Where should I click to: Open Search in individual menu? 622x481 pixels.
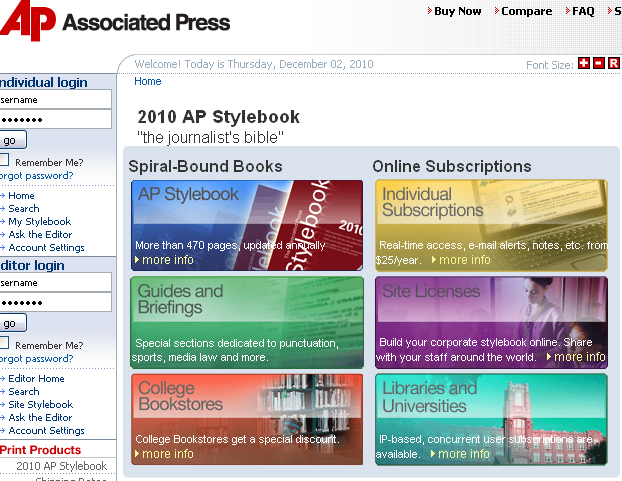tap(24, 209)
